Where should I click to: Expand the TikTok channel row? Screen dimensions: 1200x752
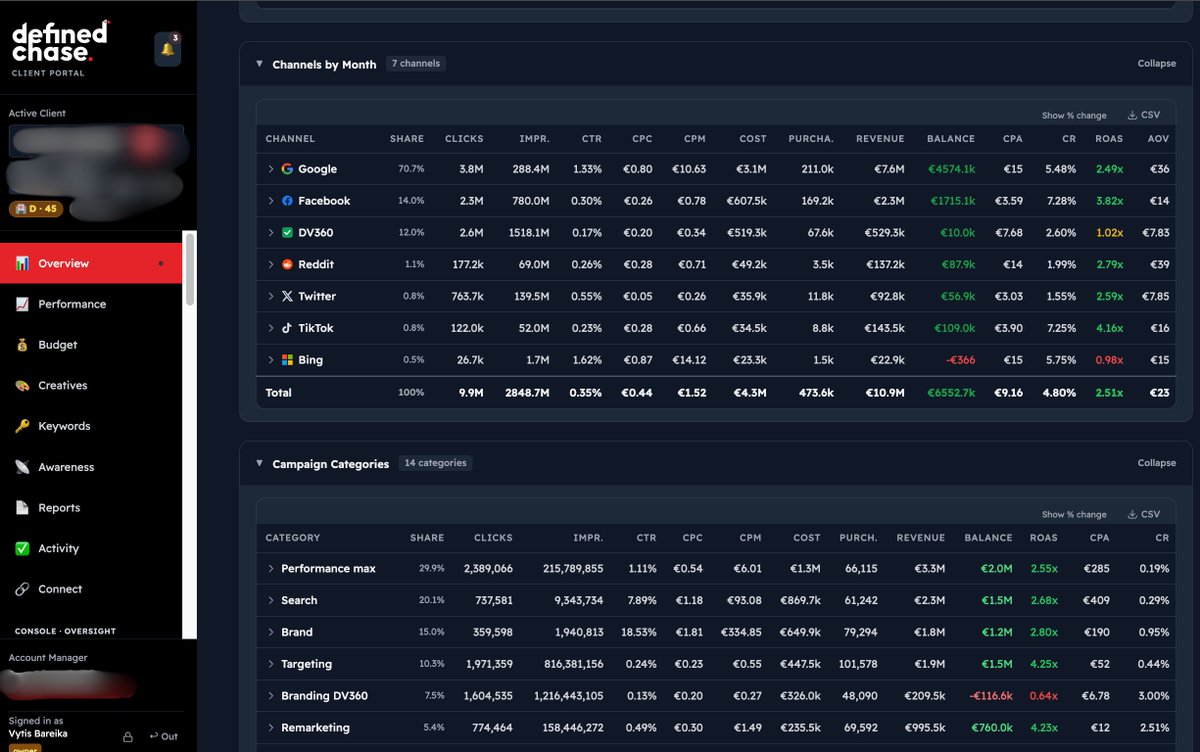270,328
